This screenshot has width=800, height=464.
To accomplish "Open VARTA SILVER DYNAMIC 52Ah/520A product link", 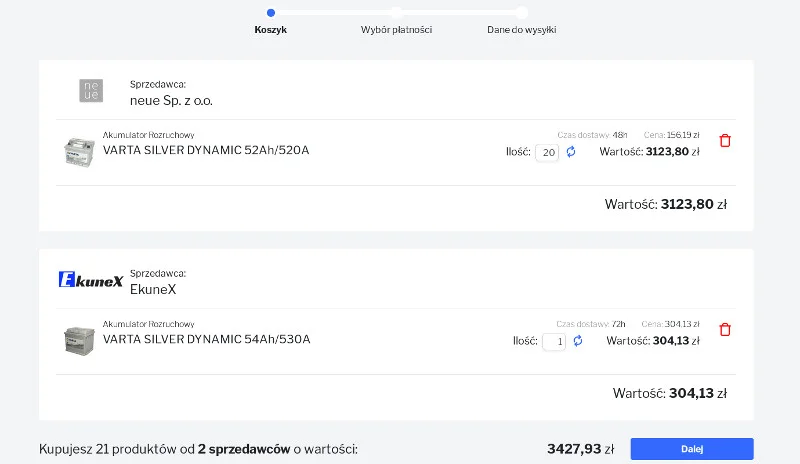I will [x=206, y=150].
